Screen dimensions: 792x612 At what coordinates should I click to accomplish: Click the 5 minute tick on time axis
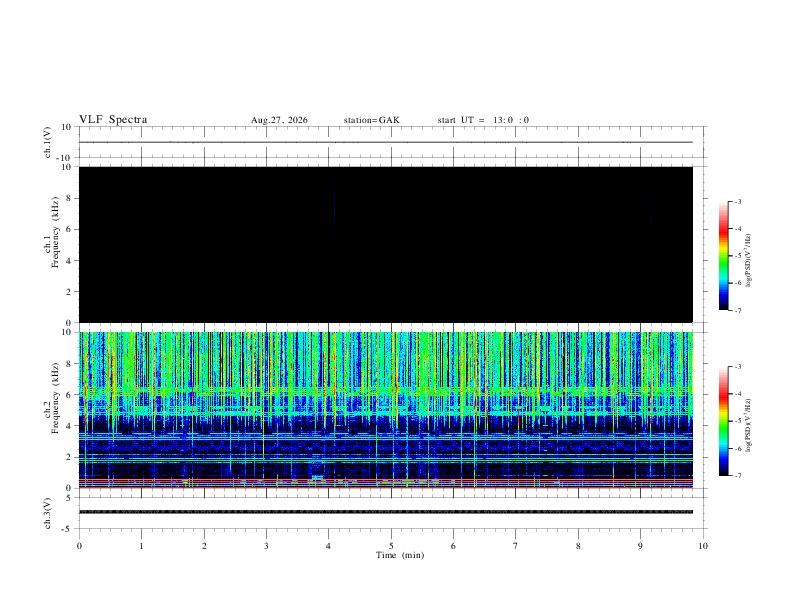tap(391, 546)
